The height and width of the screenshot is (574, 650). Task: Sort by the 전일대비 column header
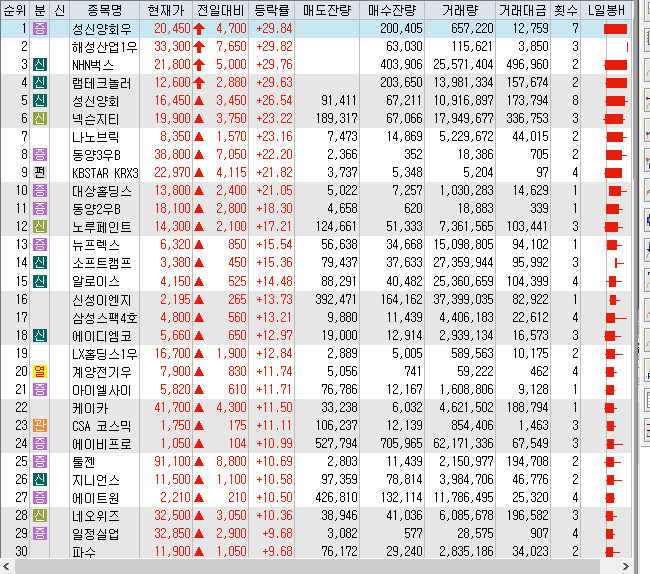pos(221,10)
